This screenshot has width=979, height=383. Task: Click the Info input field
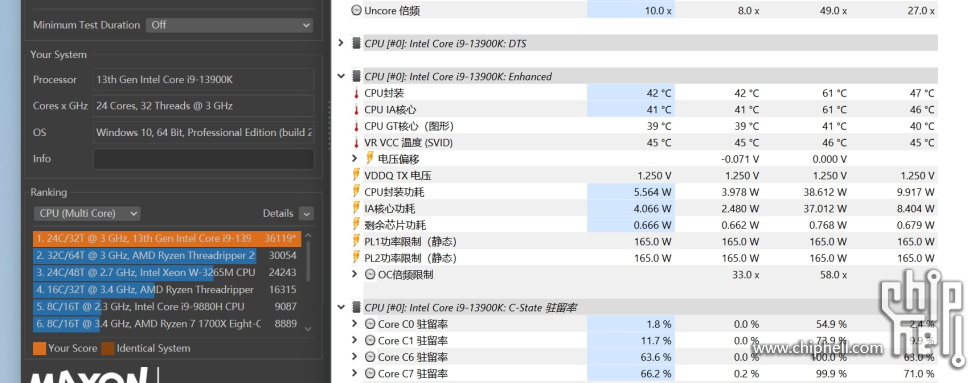[204, 159]
